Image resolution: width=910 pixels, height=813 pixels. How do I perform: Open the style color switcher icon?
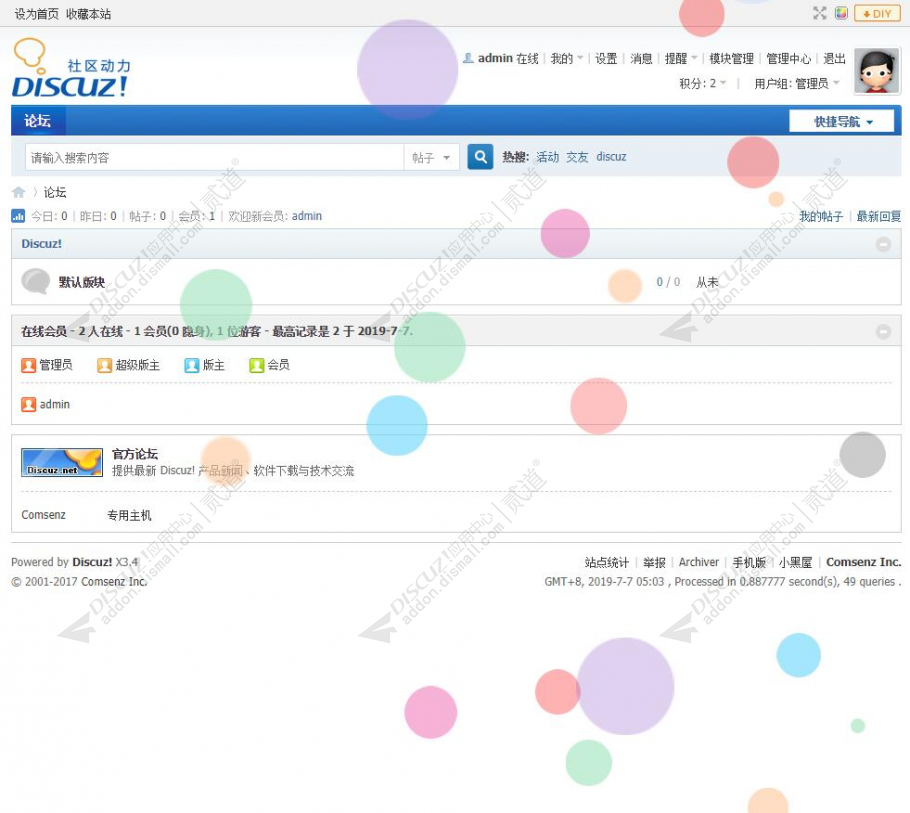[x=841, y=13]
